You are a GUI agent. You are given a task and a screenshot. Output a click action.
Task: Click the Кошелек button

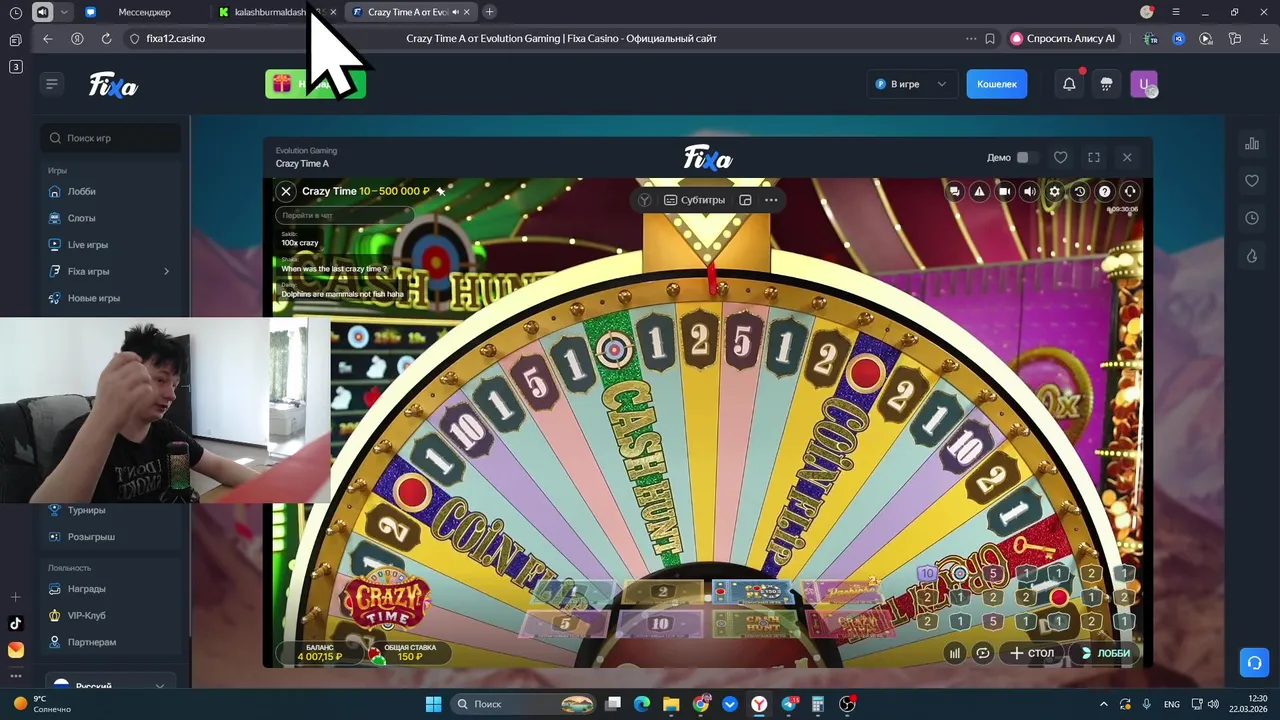click(x=996, y=84)
